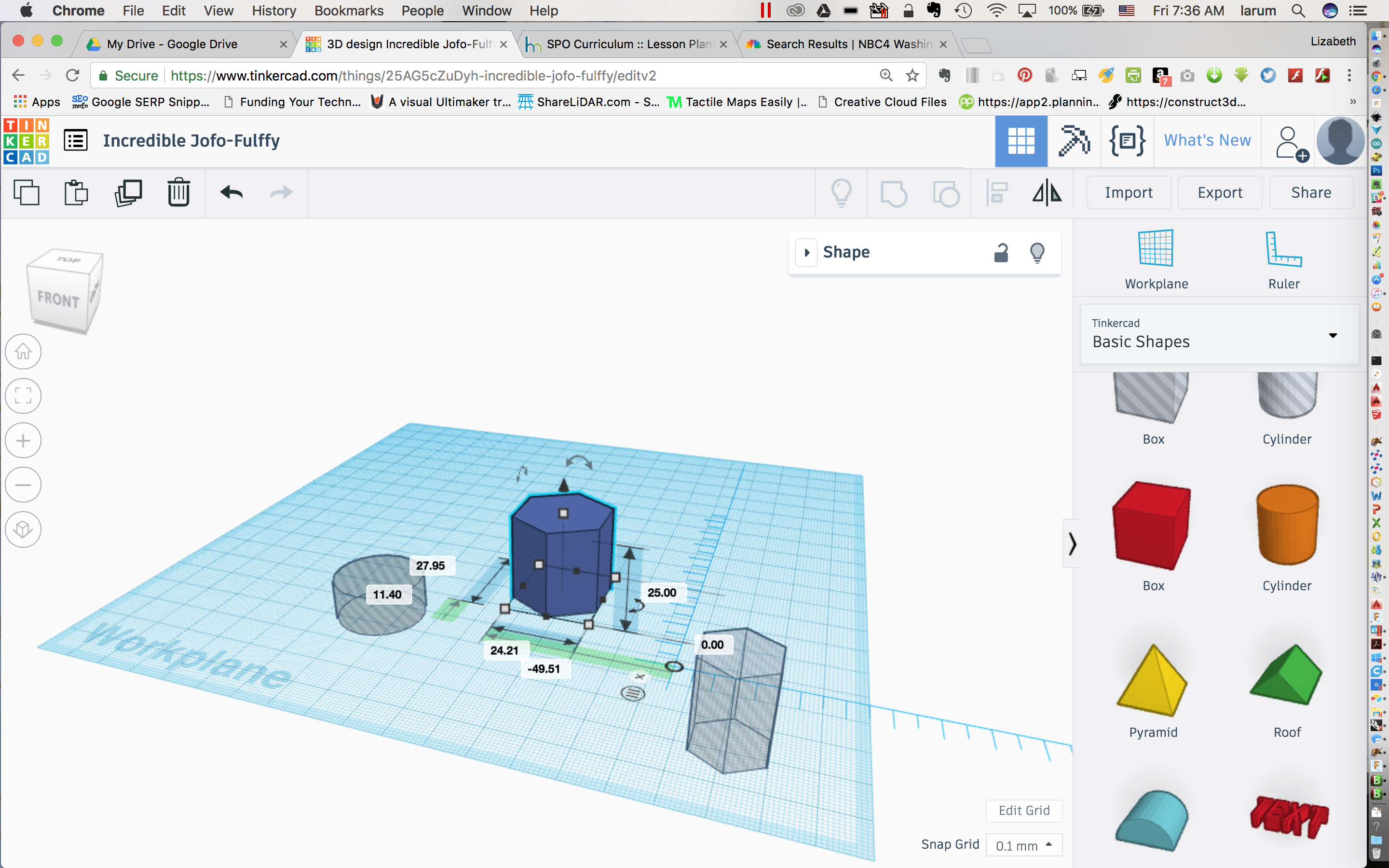Click the Share button

tap(1311, 192)
